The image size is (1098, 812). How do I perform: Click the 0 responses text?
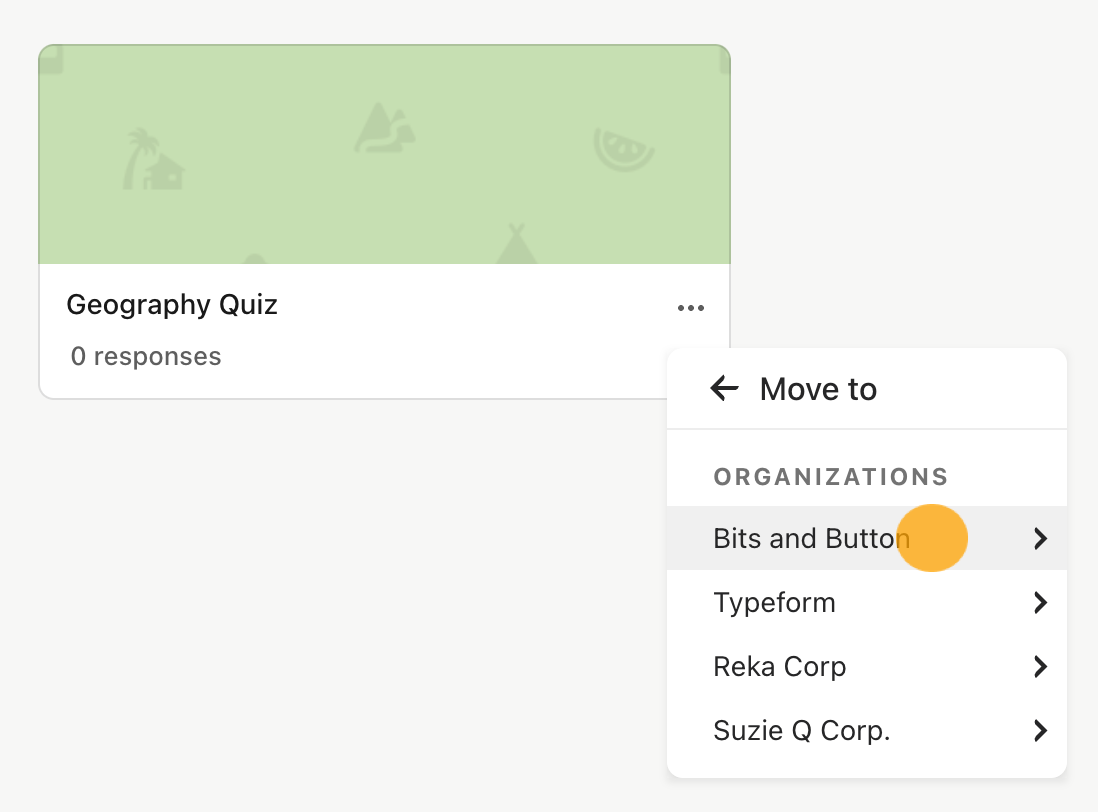146,356
